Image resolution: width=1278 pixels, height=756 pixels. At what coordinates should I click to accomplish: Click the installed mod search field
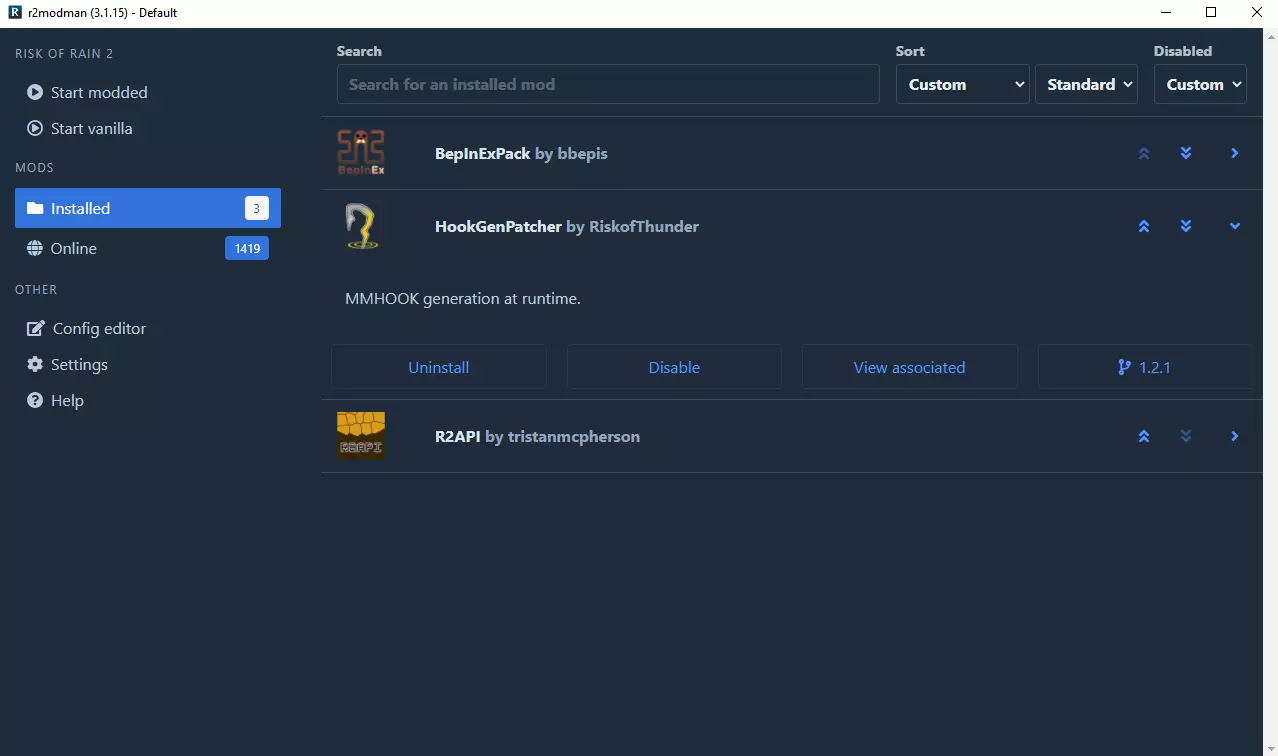coord(608,84)
